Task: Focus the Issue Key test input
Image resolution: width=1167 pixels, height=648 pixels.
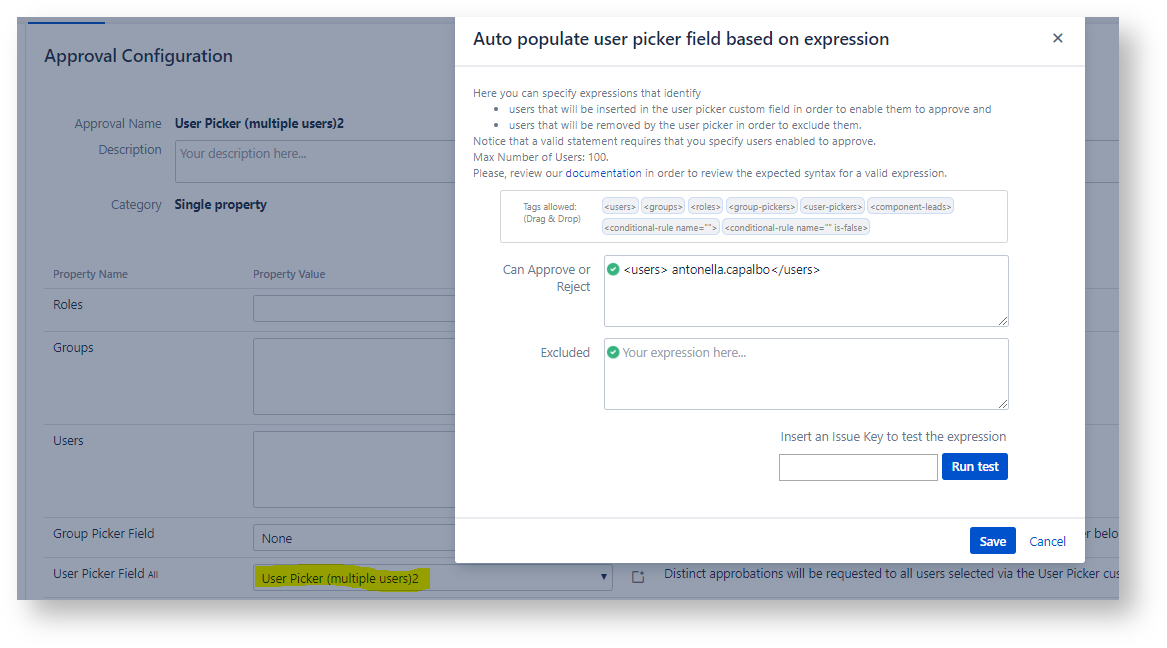Action: point(857,467)
